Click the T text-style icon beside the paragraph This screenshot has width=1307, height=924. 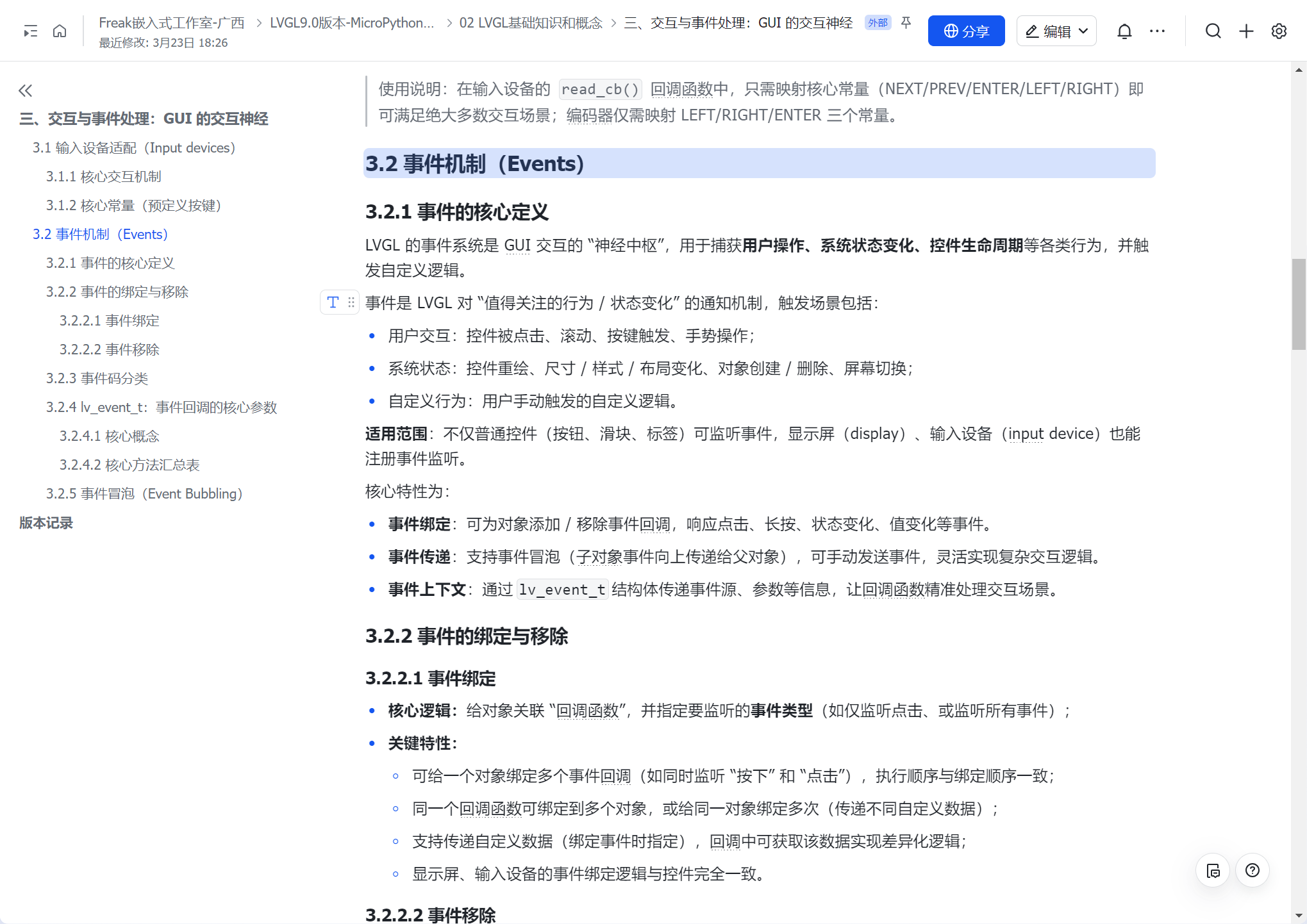pos(333,302)
